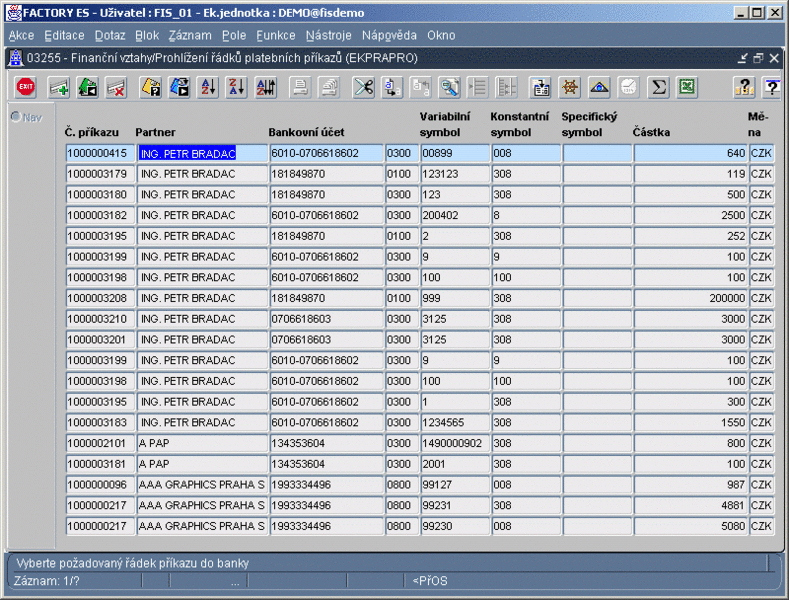This screenshot has width=789, height=600.
Task: Click variable symbol 00899
Action: [x=455, y=153]
